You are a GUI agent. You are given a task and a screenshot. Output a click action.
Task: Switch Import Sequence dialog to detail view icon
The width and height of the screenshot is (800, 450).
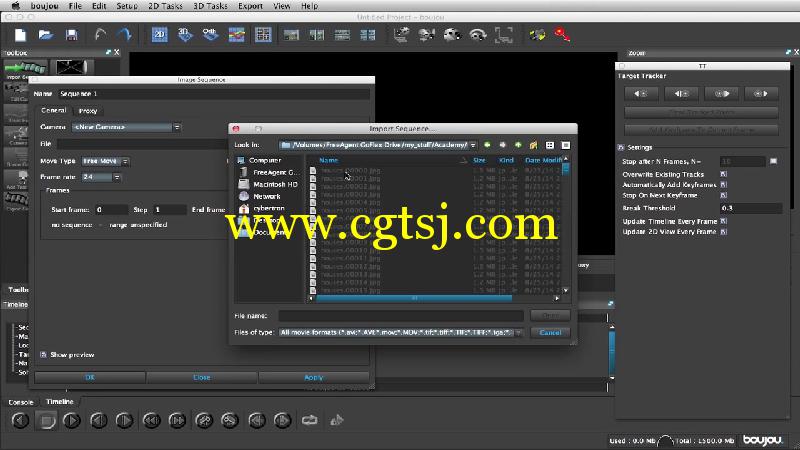click(565, 145)
